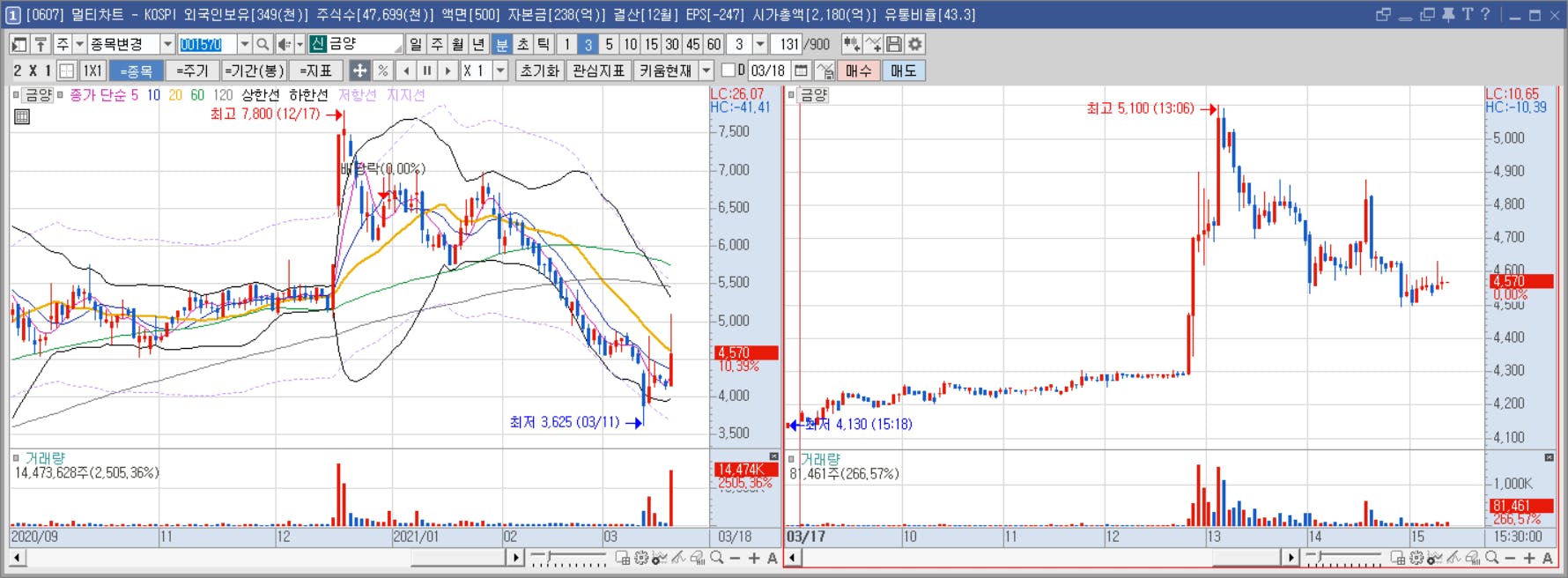1568x578 pixels.
Task: Click zoom in plus icon under left chart
Action: [754, 558]
